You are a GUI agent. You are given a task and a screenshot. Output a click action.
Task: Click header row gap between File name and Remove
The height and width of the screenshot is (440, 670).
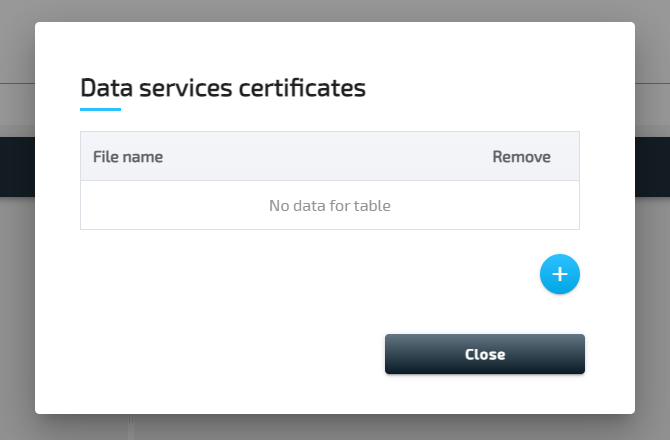(x=330, y=157)
